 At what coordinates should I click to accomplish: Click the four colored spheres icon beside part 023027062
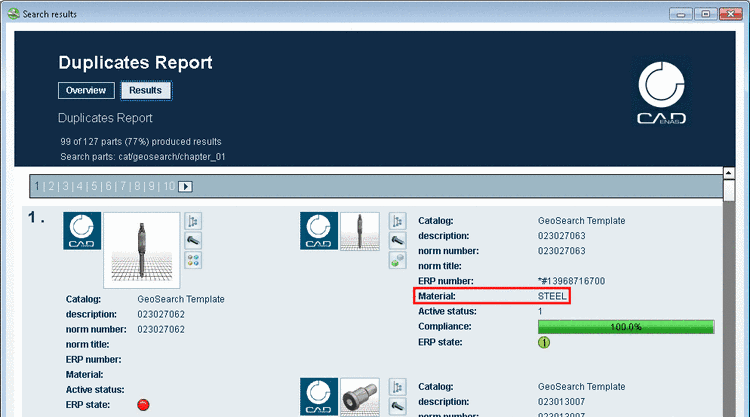pos(193,260)
